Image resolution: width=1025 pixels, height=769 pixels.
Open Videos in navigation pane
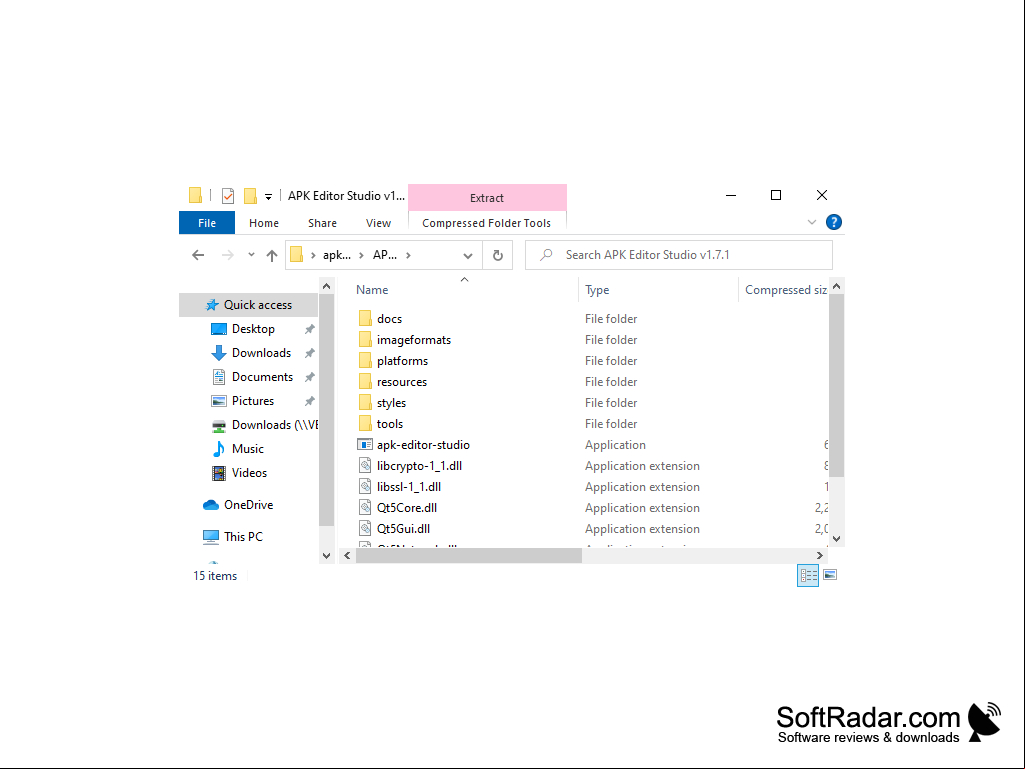point(249,473)
